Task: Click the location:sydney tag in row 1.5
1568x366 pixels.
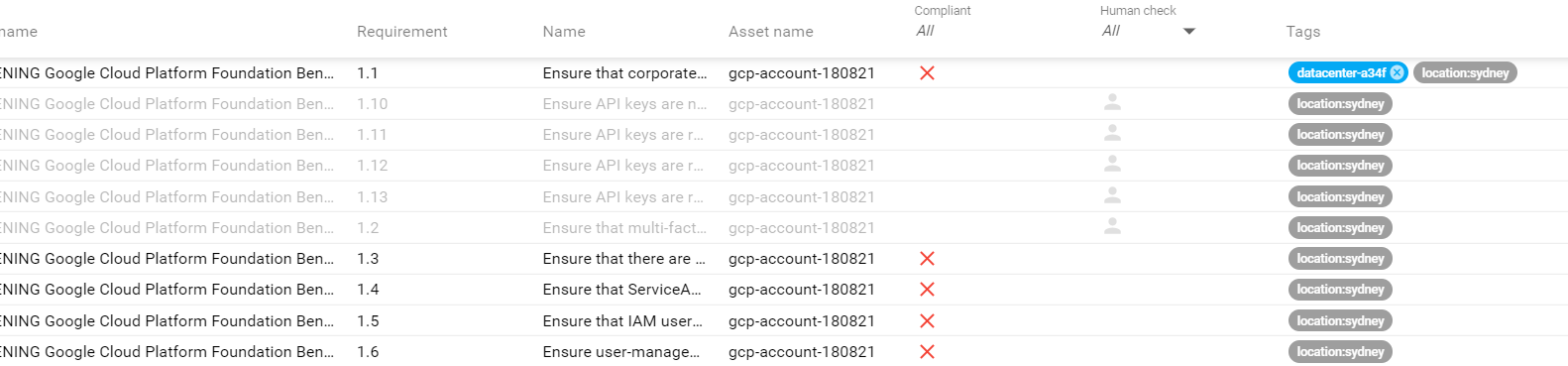Action: click(1340, 320)
